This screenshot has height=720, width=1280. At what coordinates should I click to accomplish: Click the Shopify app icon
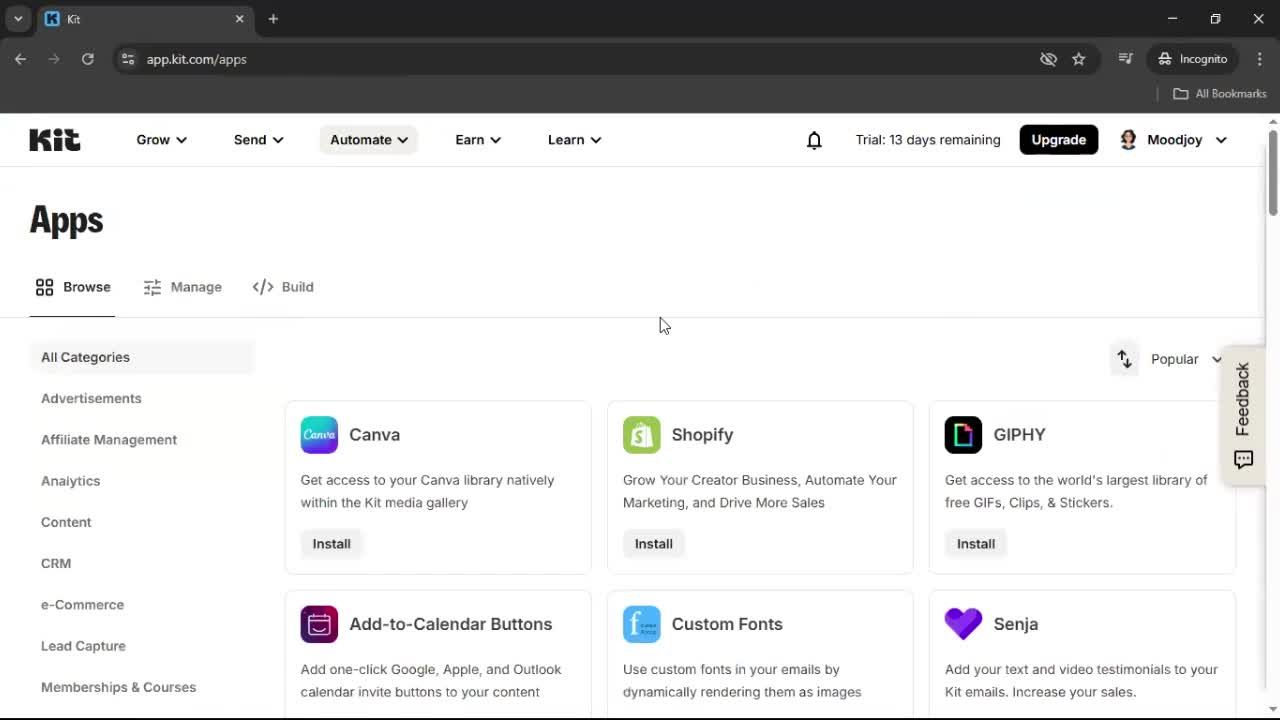pyautogui.click(x=641, y=434)
